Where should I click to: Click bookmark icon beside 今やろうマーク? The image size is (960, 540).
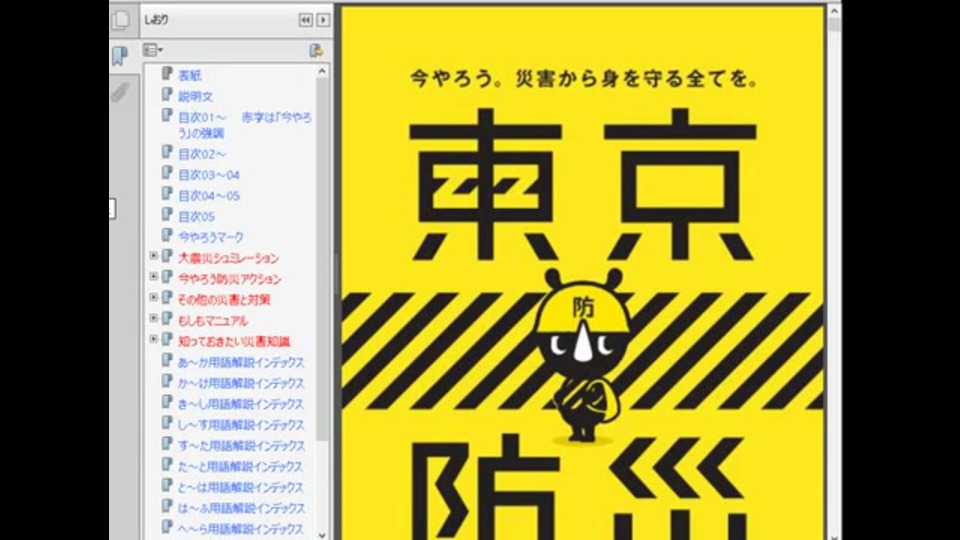[167, 235]
